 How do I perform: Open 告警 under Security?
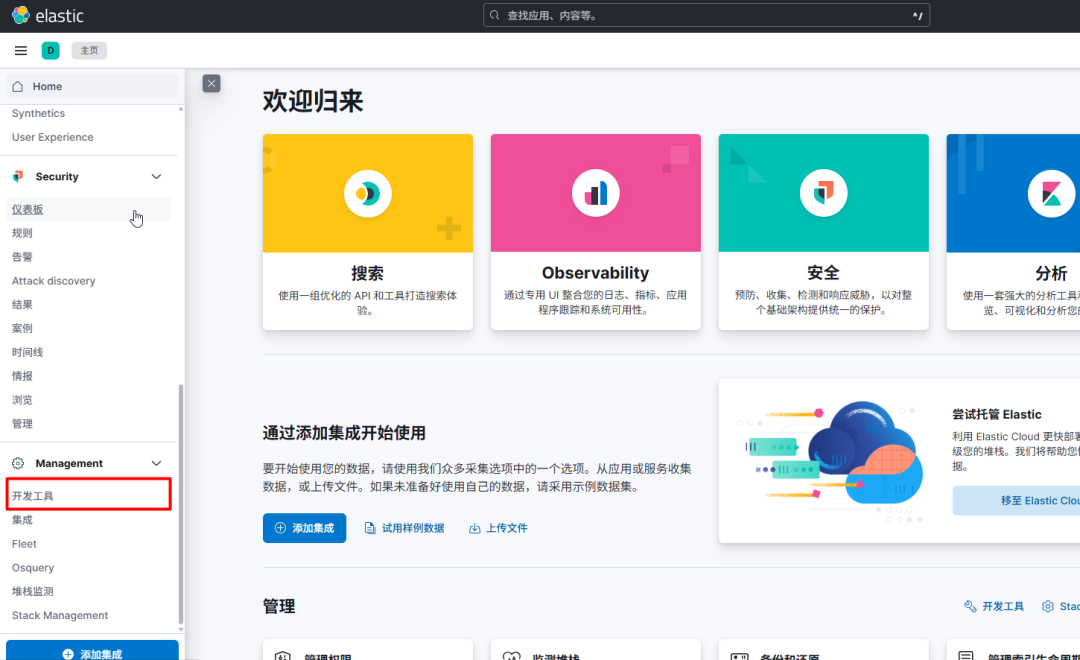coord(22,257)
